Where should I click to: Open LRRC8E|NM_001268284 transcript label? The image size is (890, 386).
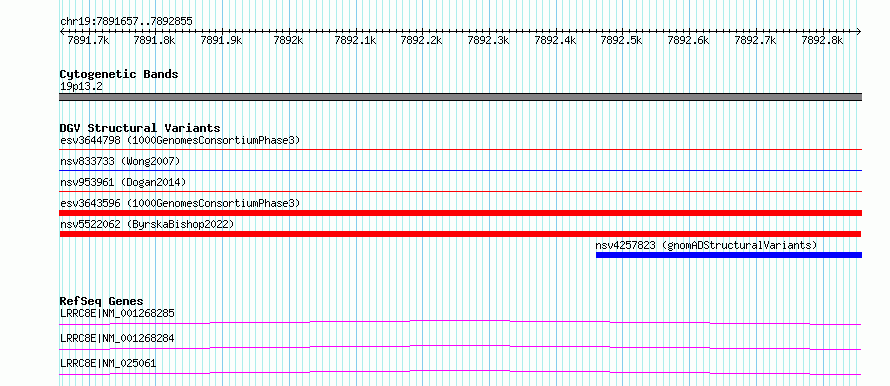(x=117, y=338)
